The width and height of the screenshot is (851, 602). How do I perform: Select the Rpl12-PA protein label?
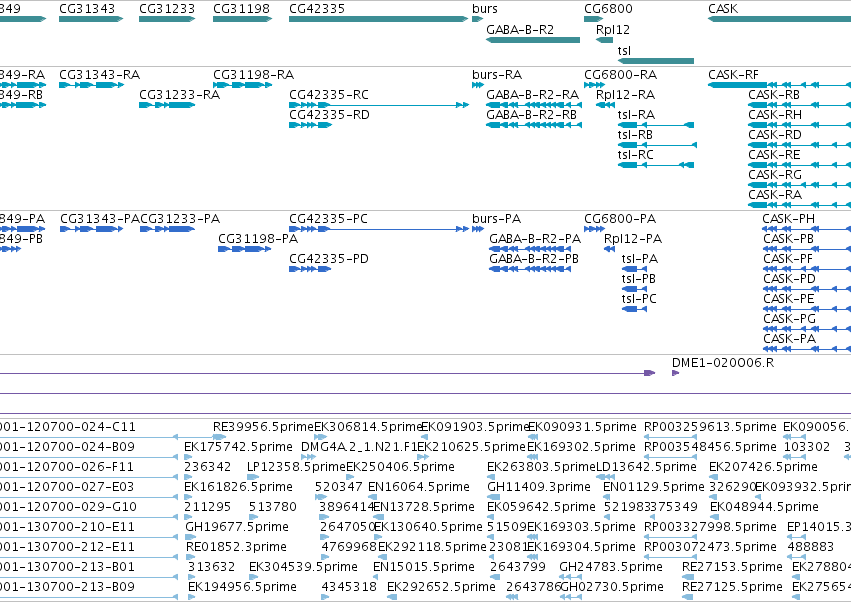[x=633, y=239]
